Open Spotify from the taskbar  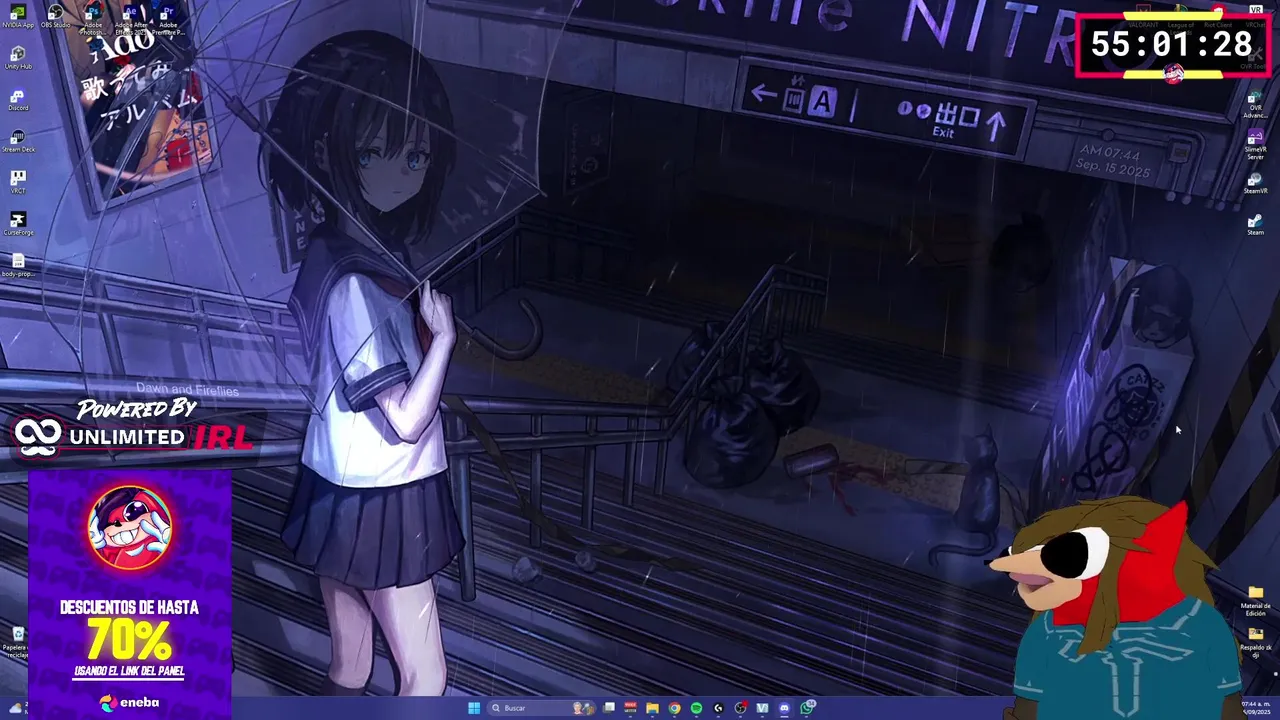click(696, 708)
